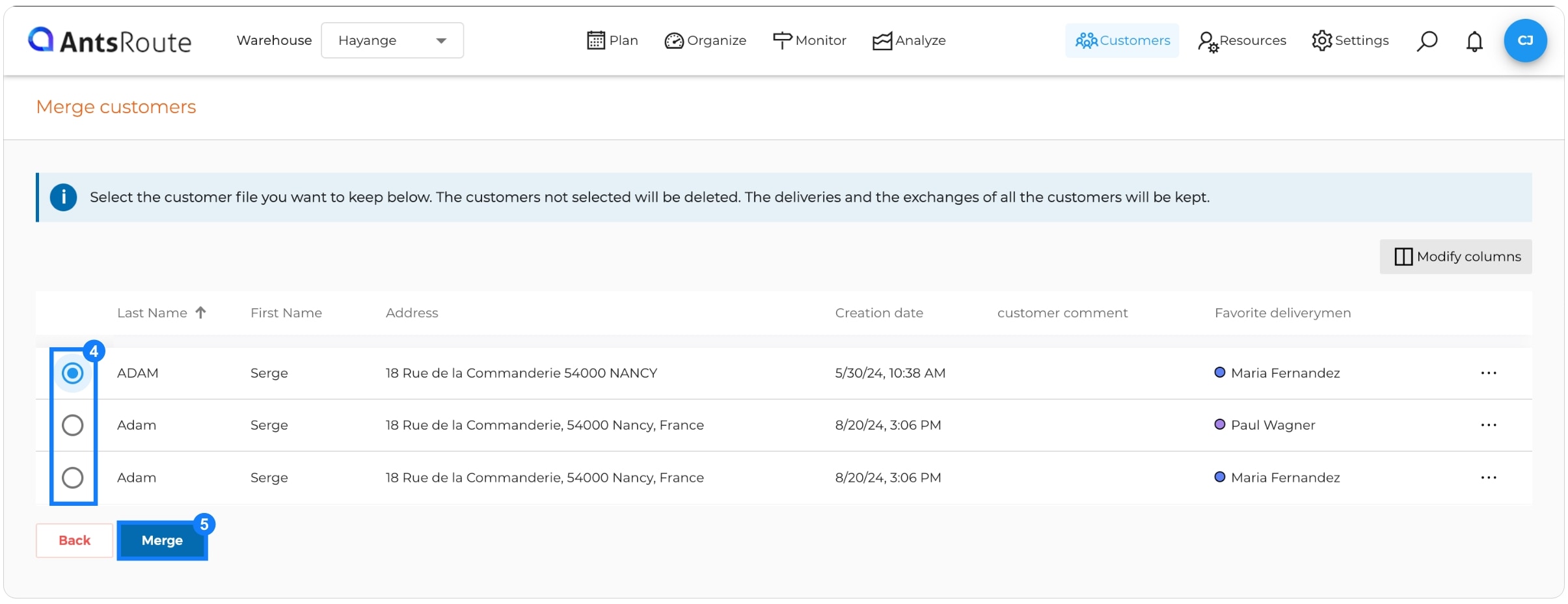The width and height of the screenshot is (1568, 604).
Task: Click the First Name column header
Action: (x=286, y=313)
